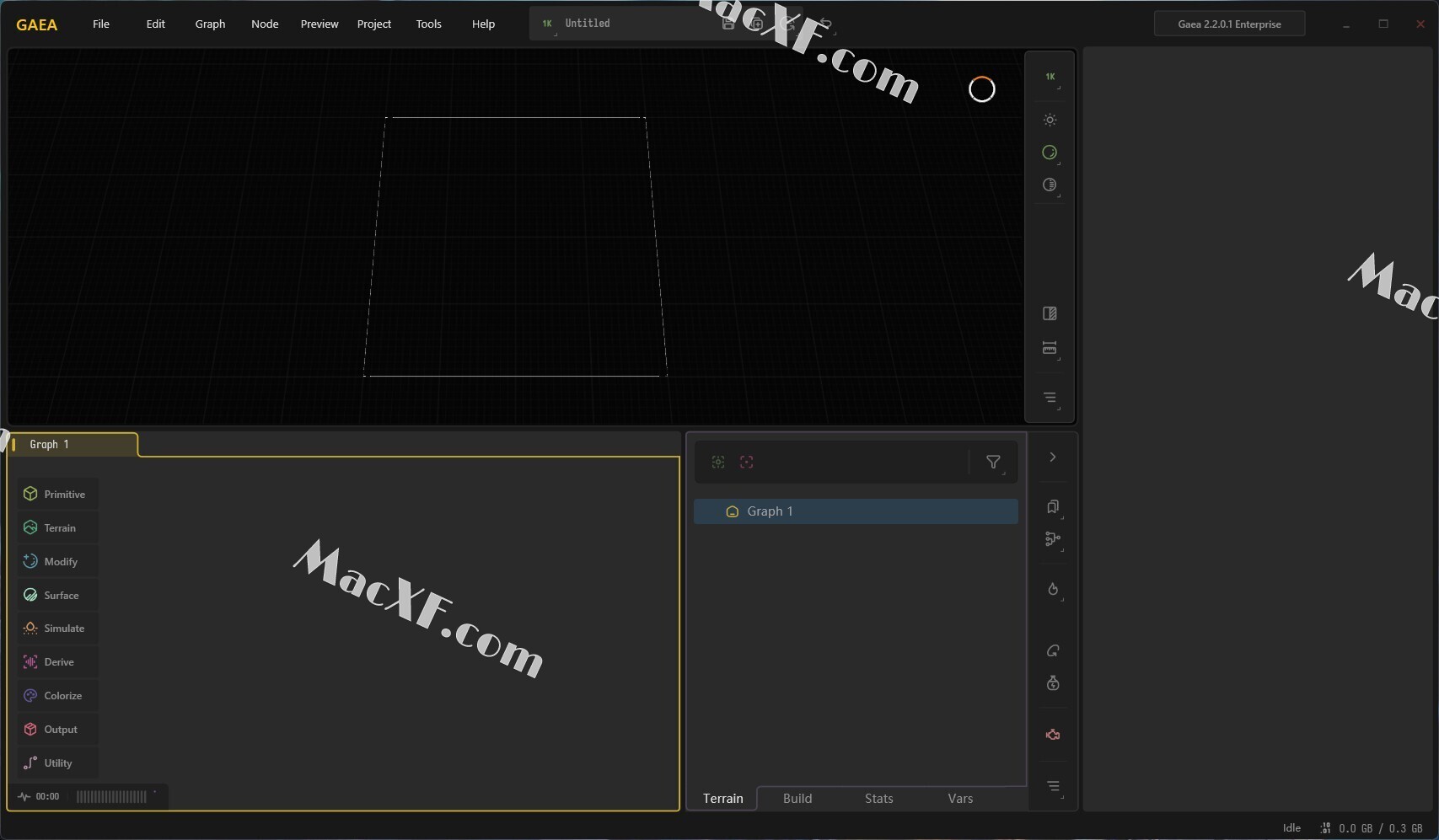Click the Gaea 2.2.0.1 Enterprise button
Viewport: 1439px width, 840px height.
coord(1229,24)
